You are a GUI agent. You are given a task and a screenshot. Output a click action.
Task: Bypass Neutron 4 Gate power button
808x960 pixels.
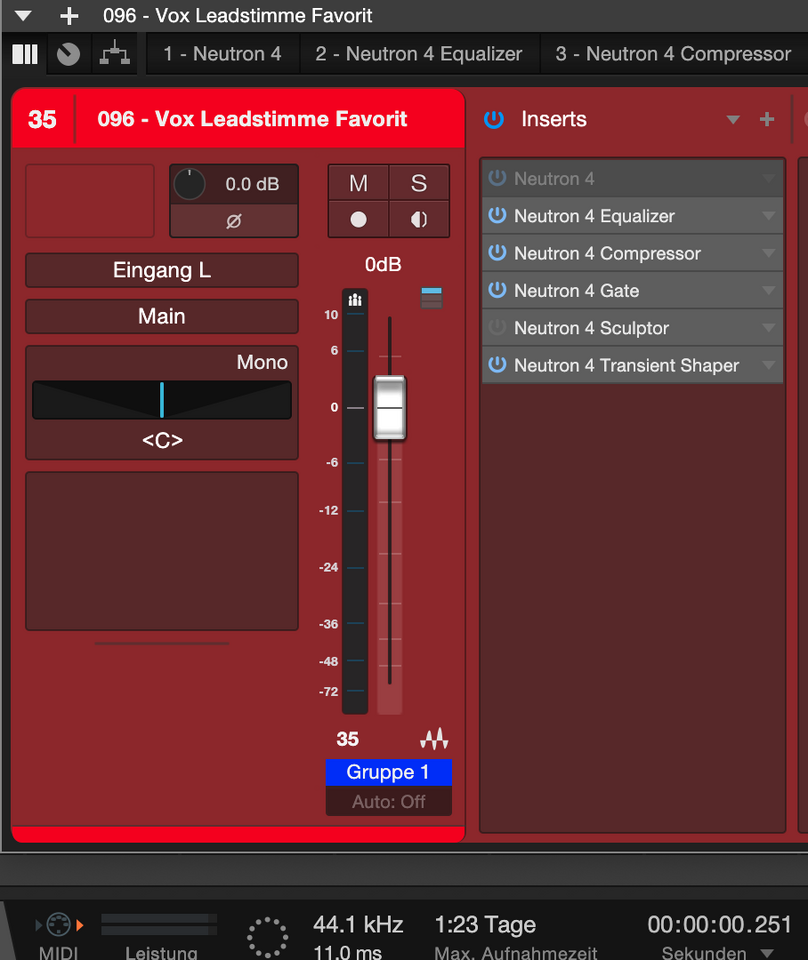(x=497, y=290)
